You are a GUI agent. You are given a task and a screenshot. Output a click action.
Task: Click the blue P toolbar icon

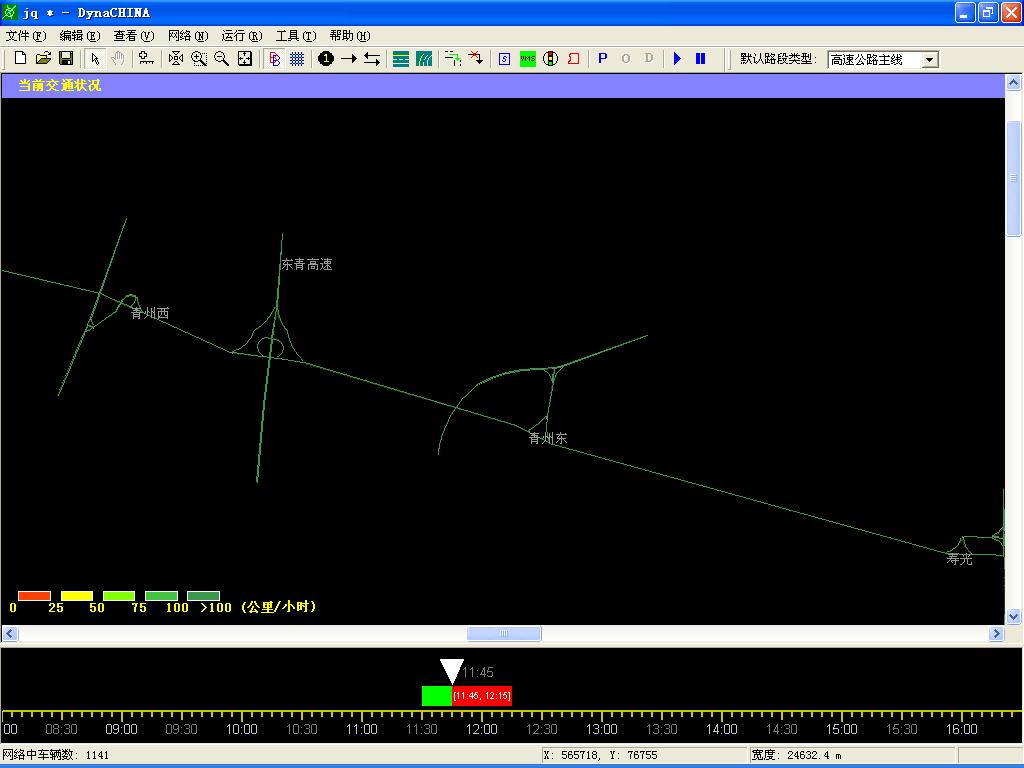(603, 59)
